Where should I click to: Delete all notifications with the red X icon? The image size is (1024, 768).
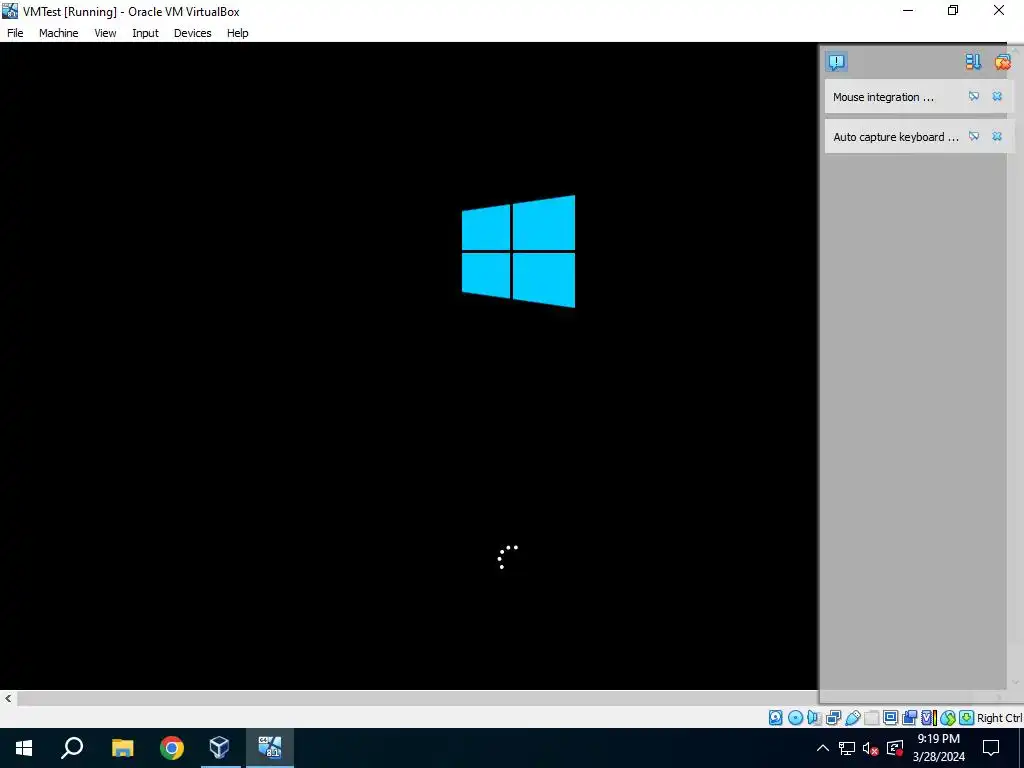(x=1002, y=62)
